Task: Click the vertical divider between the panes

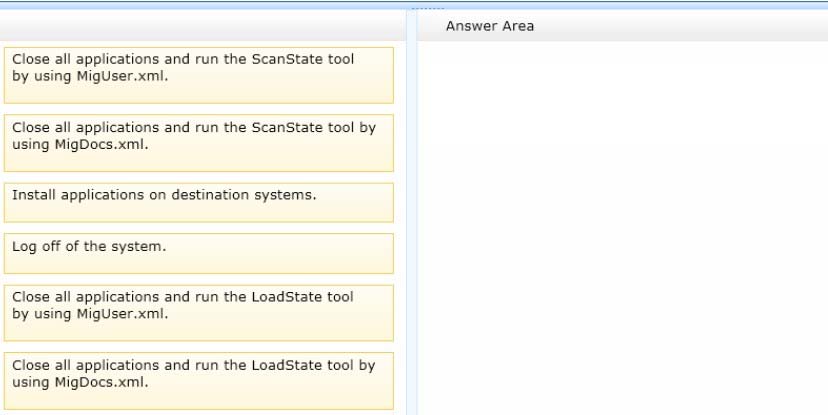Action: (411, 220)
